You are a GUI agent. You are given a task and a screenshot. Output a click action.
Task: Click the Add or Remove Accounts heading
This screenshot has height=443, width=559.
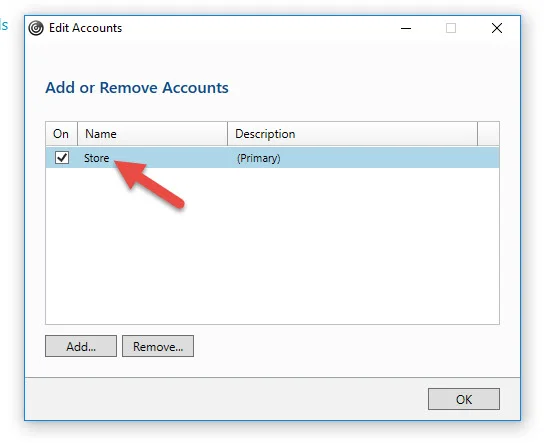[x=137, y=88]
